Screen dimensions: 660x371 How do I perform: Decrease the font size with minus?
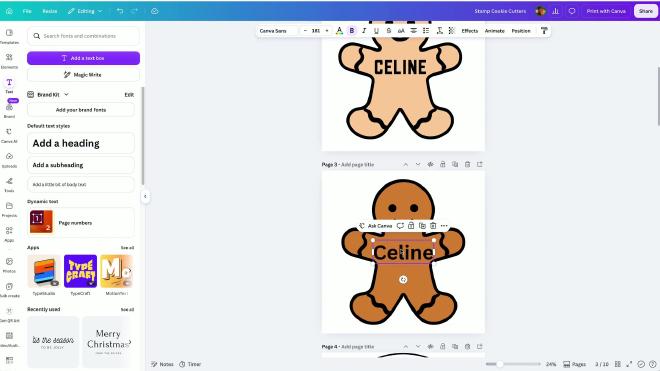(x=305, y=31)
